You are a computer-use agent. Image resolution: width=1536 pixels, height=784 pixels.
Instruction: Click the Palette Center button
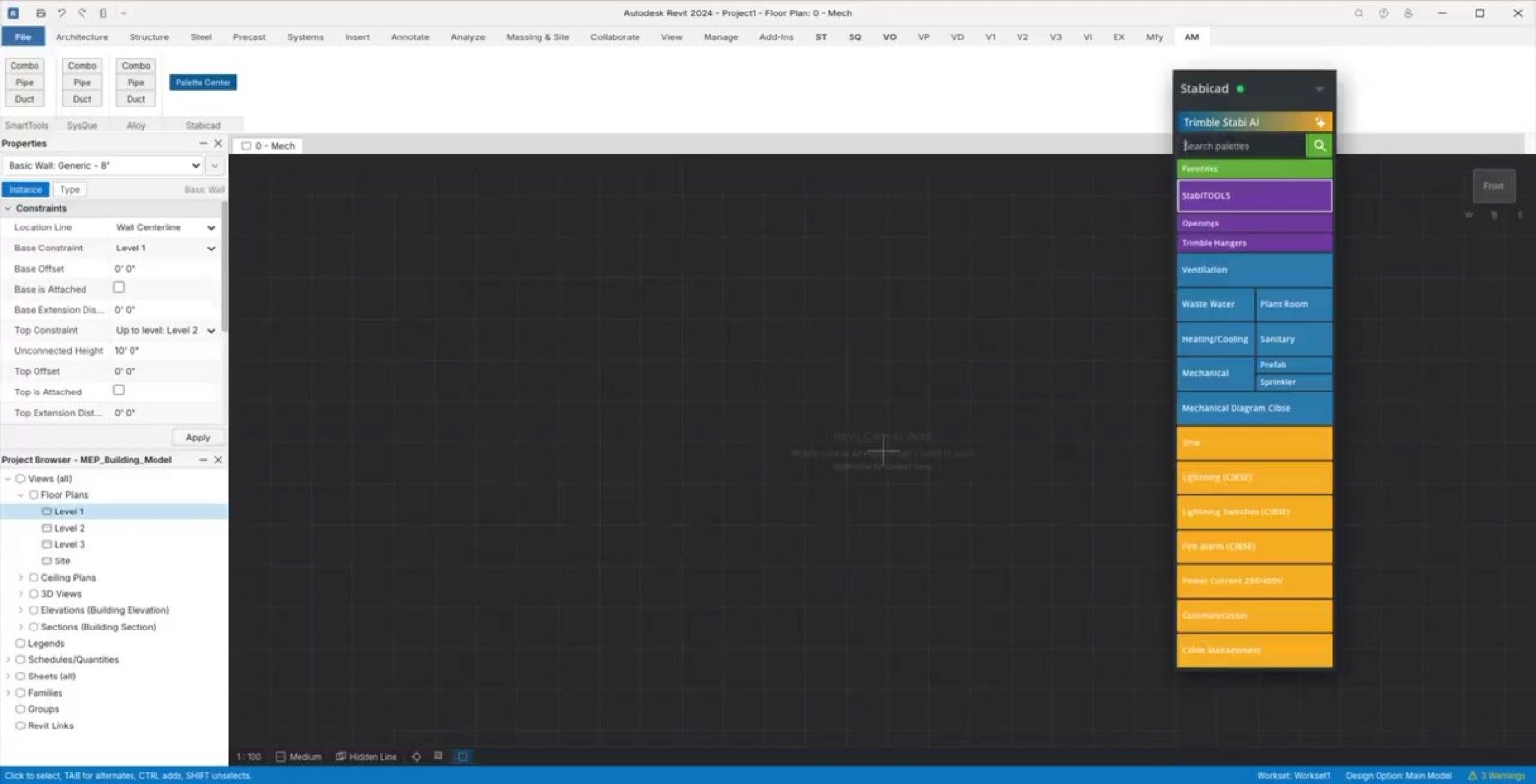tap(204, 83)
